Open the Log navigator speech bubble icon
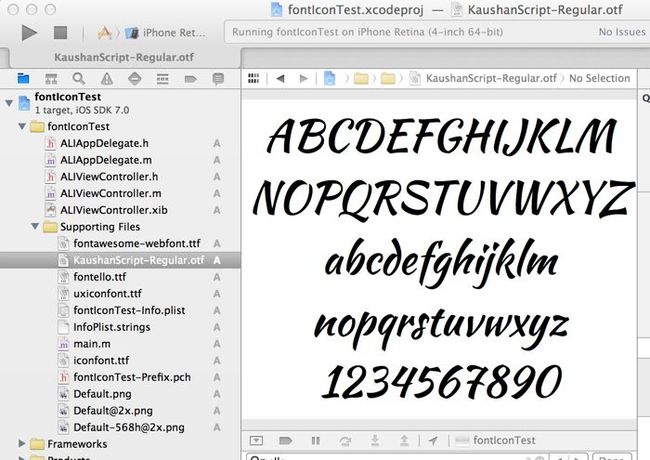The height and width of the screenshot is (460, 650). (x=218, y=78)
